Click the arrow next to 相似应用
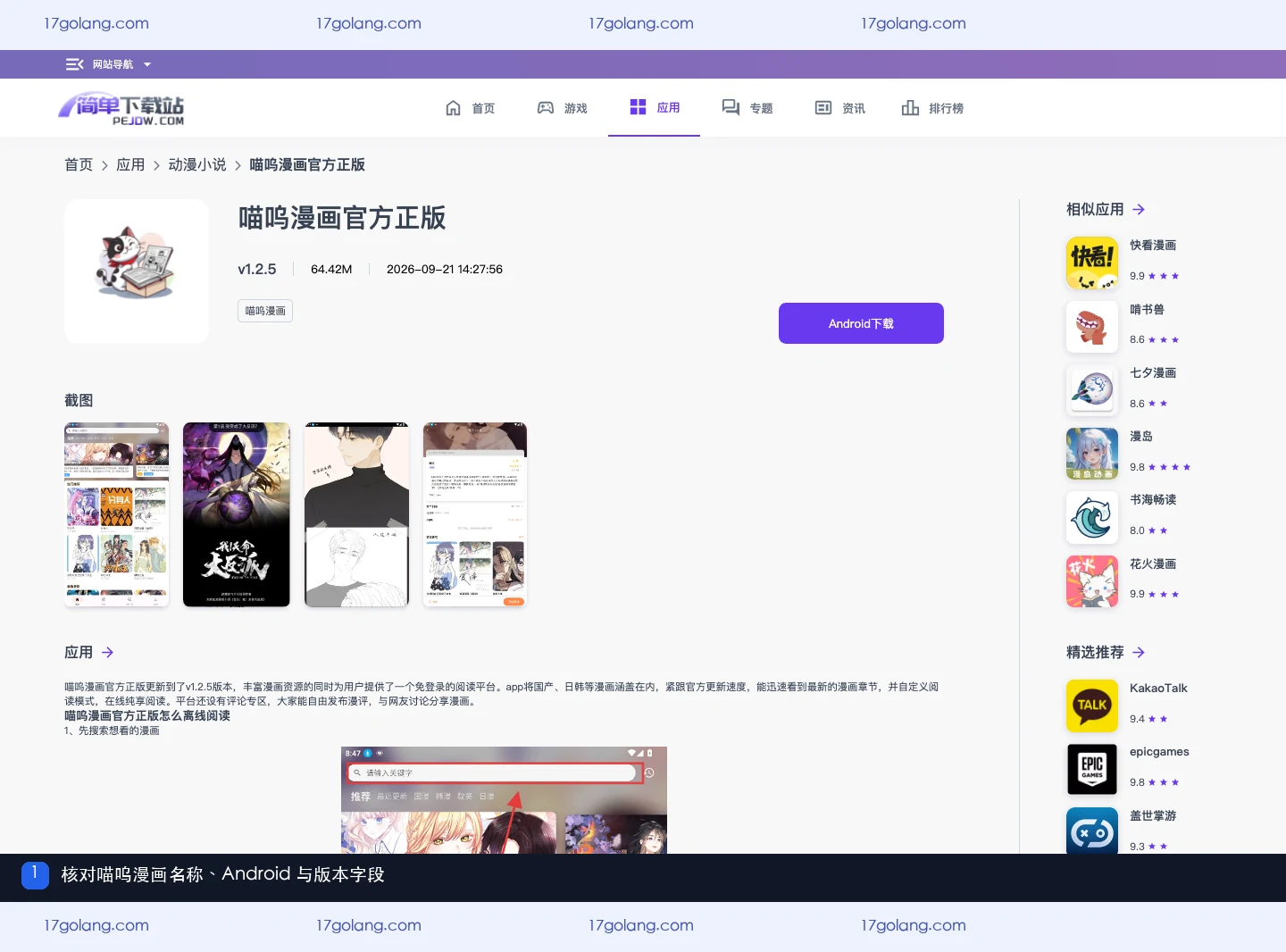 (x=1139, y=210)
